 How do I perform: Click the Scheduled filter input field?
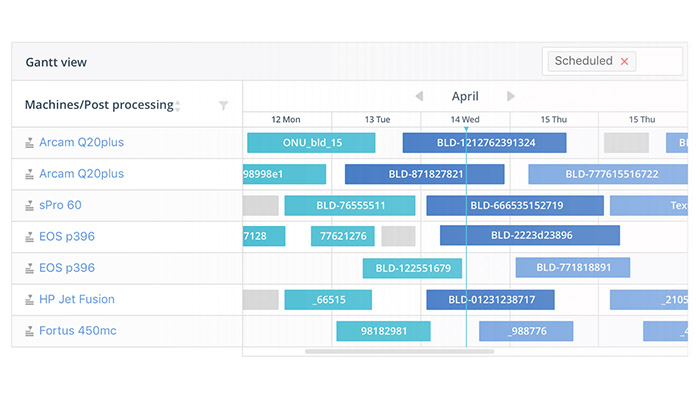(x=612, y=61)
